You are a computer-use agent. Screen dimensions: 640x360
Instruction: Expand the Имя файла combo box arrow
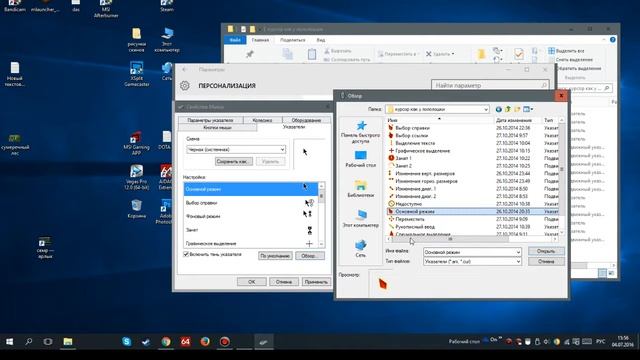tap(518, 252)
